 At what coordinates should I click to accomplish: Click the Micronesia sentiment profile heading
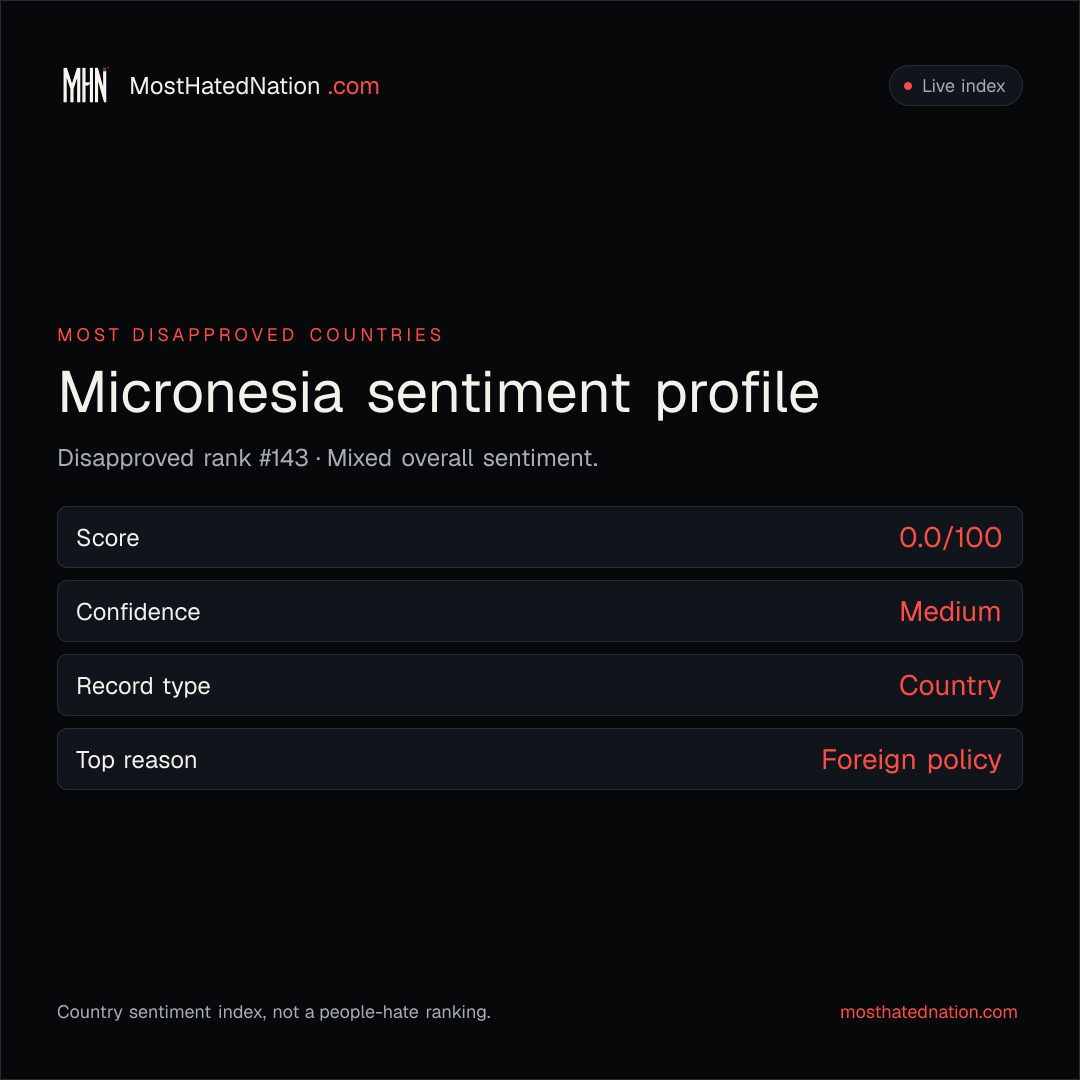(x=439, y=393)
